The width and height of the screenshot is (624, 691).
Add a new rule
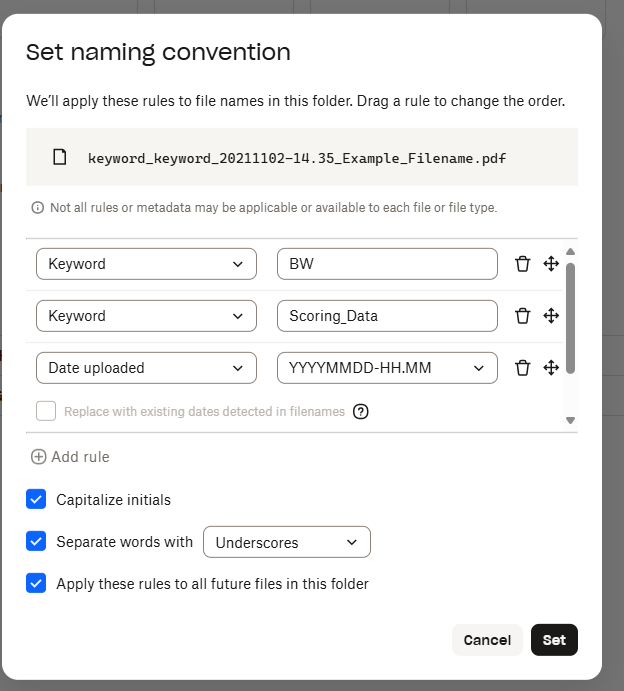point(70,457)
